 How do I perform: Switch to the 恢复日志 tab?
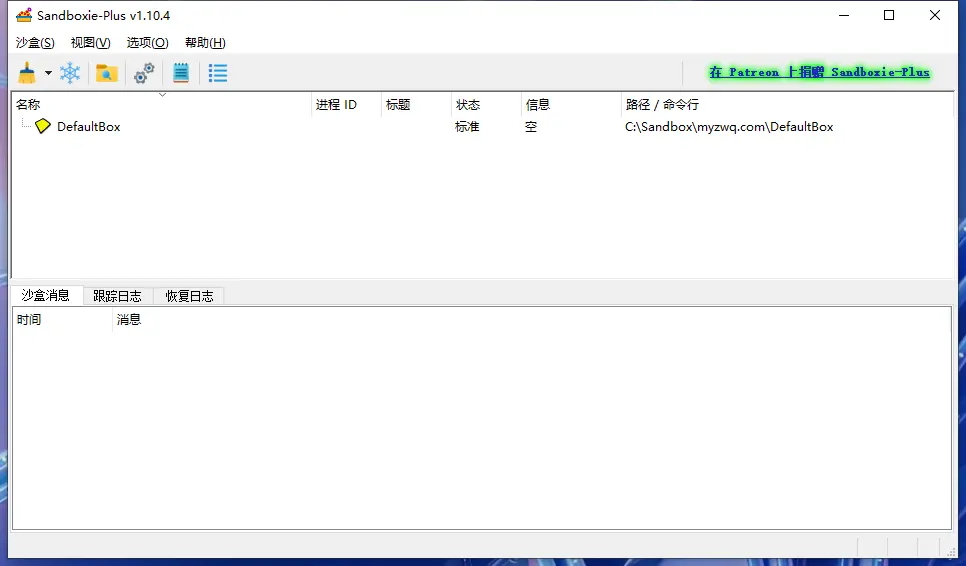tap(189, 296)
